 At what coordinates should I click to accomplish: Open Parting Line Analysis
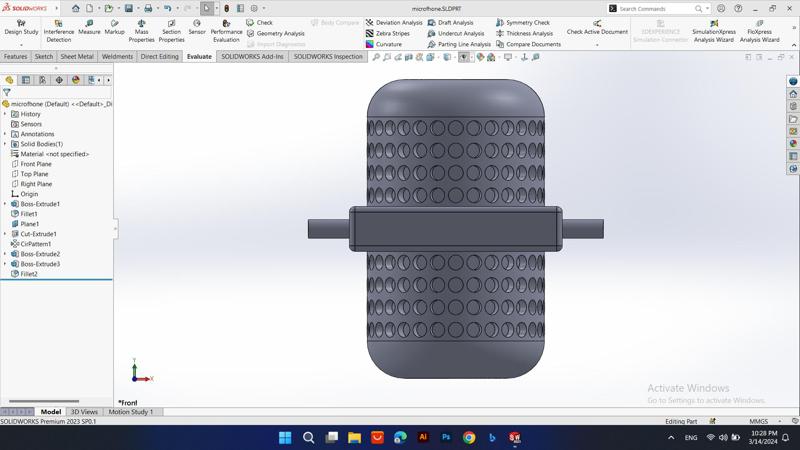pos(459,44)
